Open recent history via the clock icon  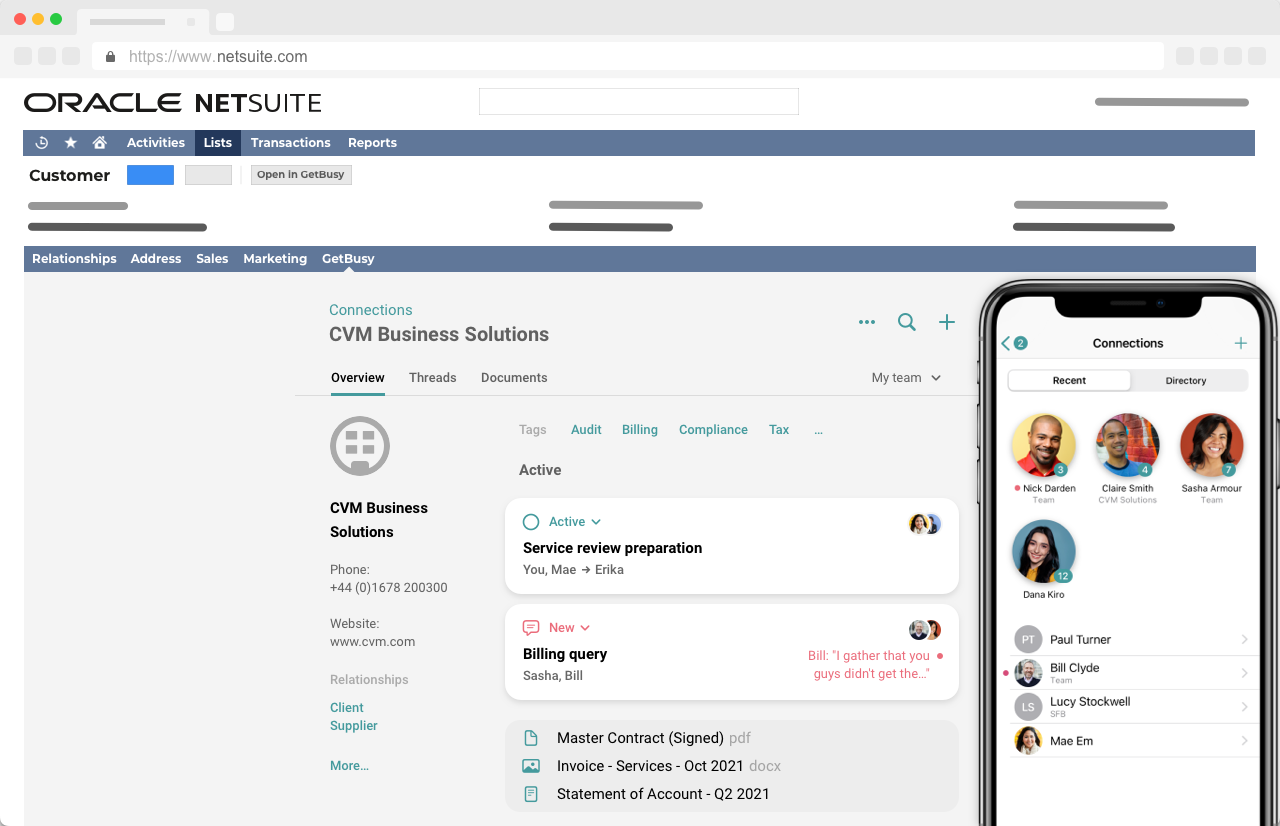(x=41, y=142)
